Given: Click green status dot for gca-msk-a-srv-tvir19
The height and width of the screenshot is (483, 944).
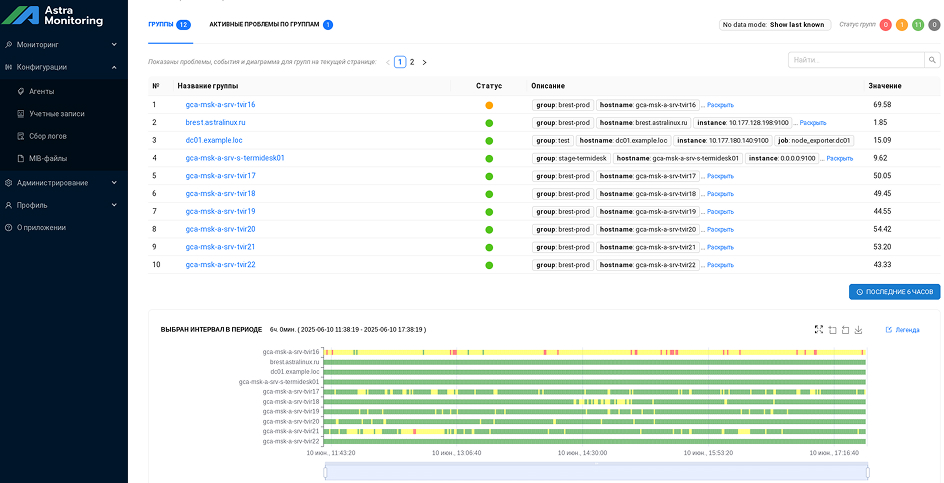Looking at the screenshot, I should pyautogui.click(x=489, y=212).
